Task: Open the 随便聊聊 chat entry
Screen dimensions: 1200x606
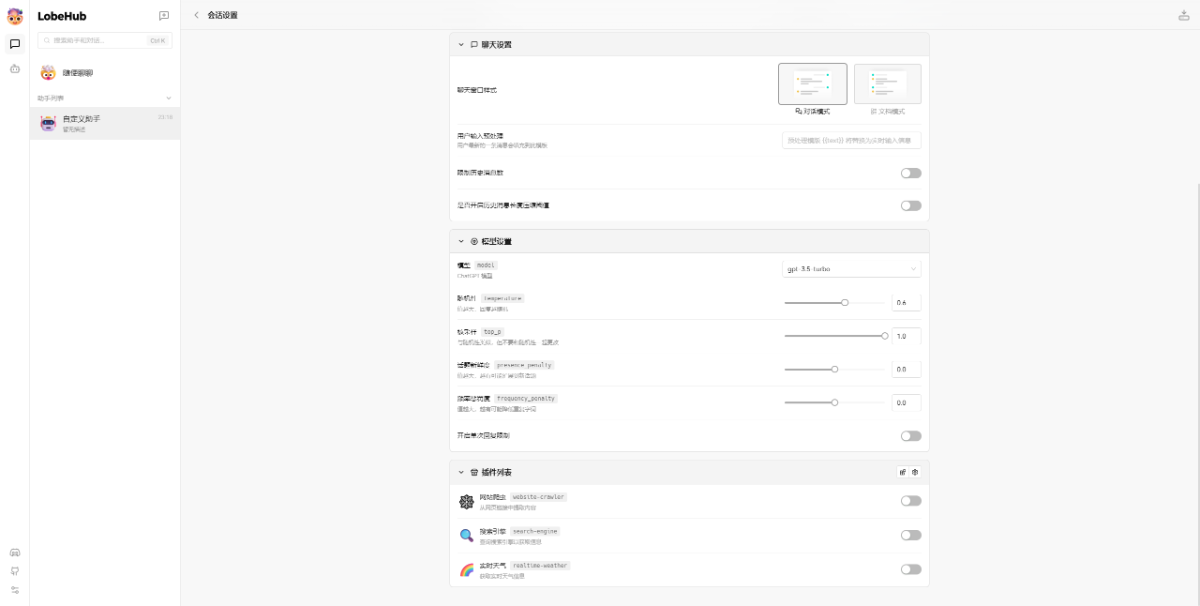Action: 105,73
